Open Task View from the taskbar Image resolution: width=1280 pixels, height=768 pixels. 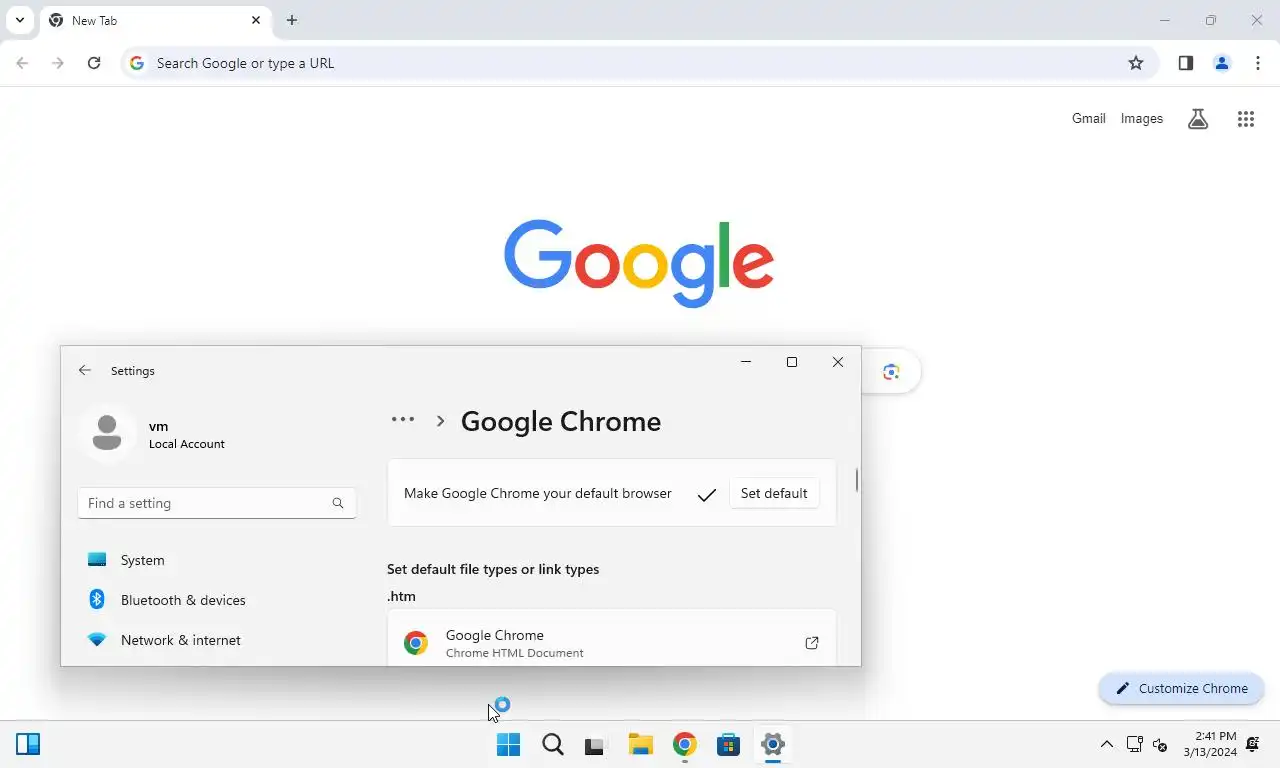pyautogui.click(x=596, y=744)
